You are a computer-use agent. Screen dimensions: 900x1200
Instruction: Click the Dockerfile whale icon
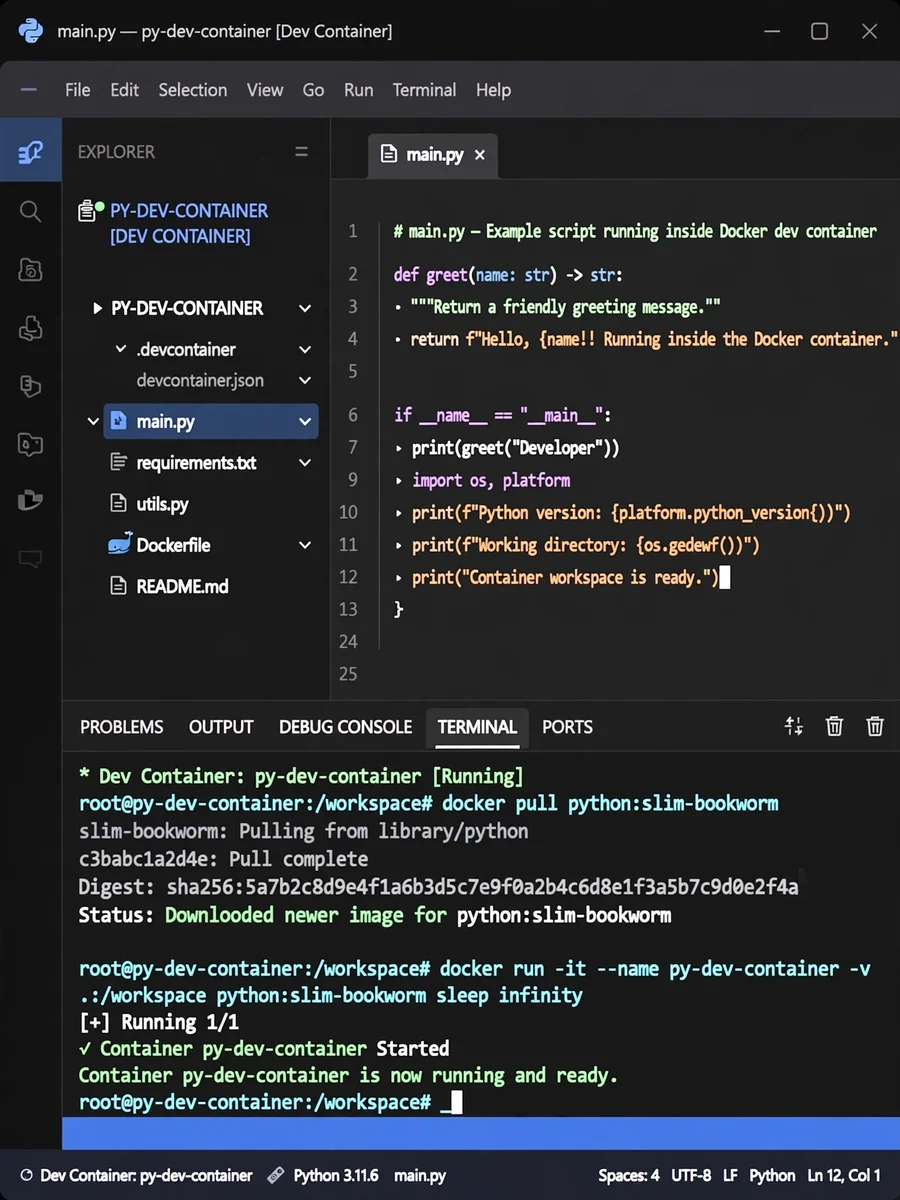click(x=120, y=544)
